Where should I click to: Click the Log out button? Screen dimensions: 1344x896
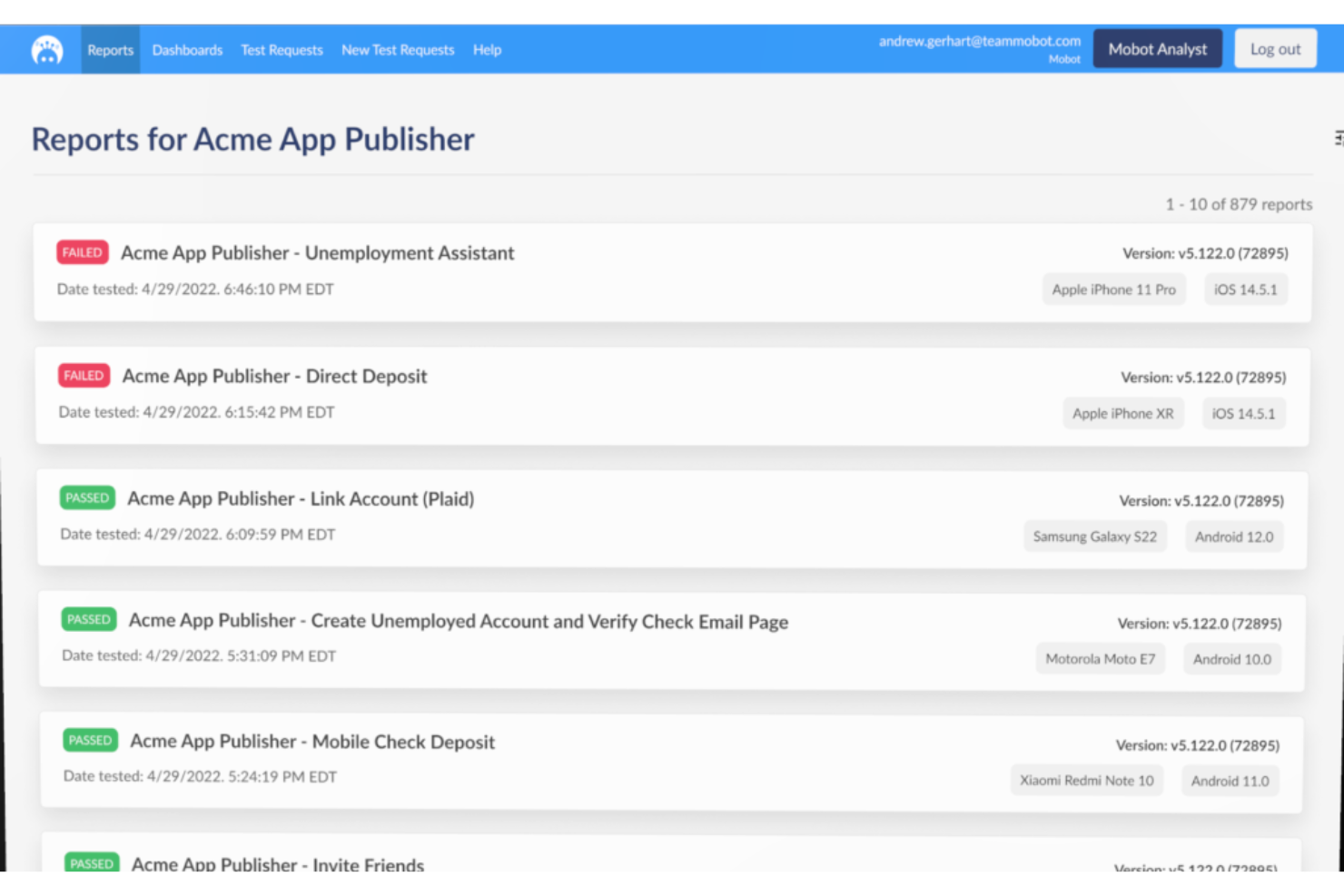[1275, 49]
